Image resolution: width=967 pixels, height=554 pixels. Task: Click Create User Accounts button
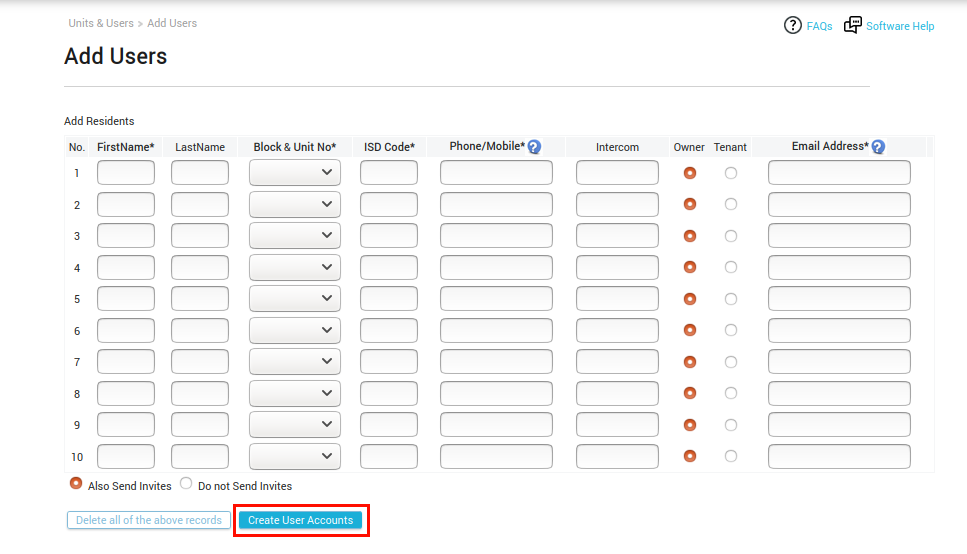point(300,520)
